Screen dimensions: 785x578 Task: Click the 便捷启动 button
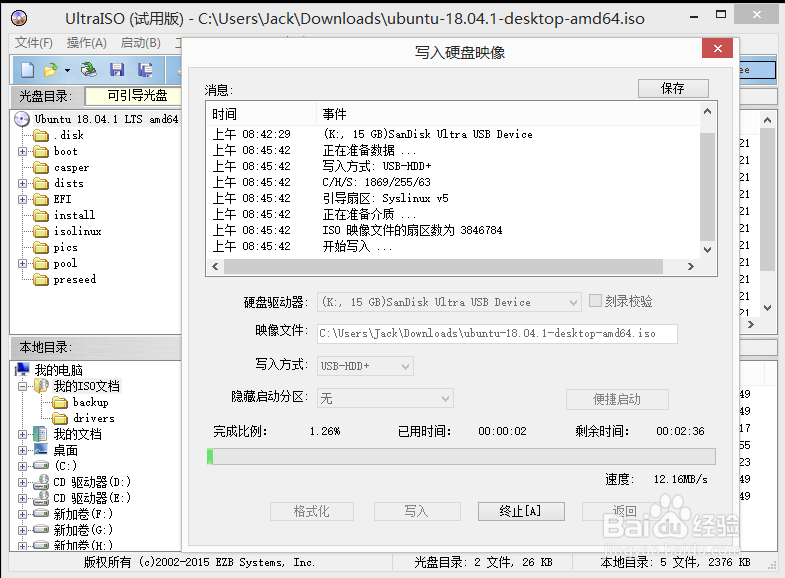coord(617,399)
